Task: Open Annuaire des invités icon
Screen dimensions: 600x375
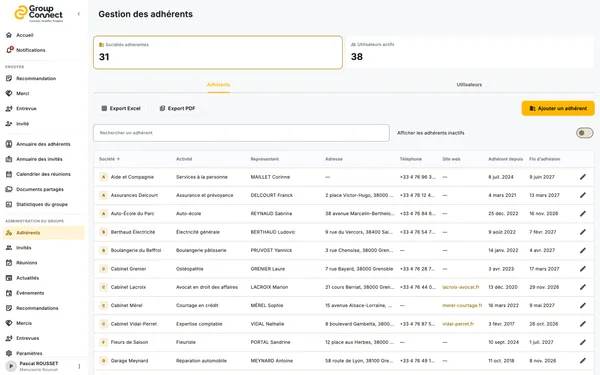Action: pyautogui.click(x=9, y=159)
